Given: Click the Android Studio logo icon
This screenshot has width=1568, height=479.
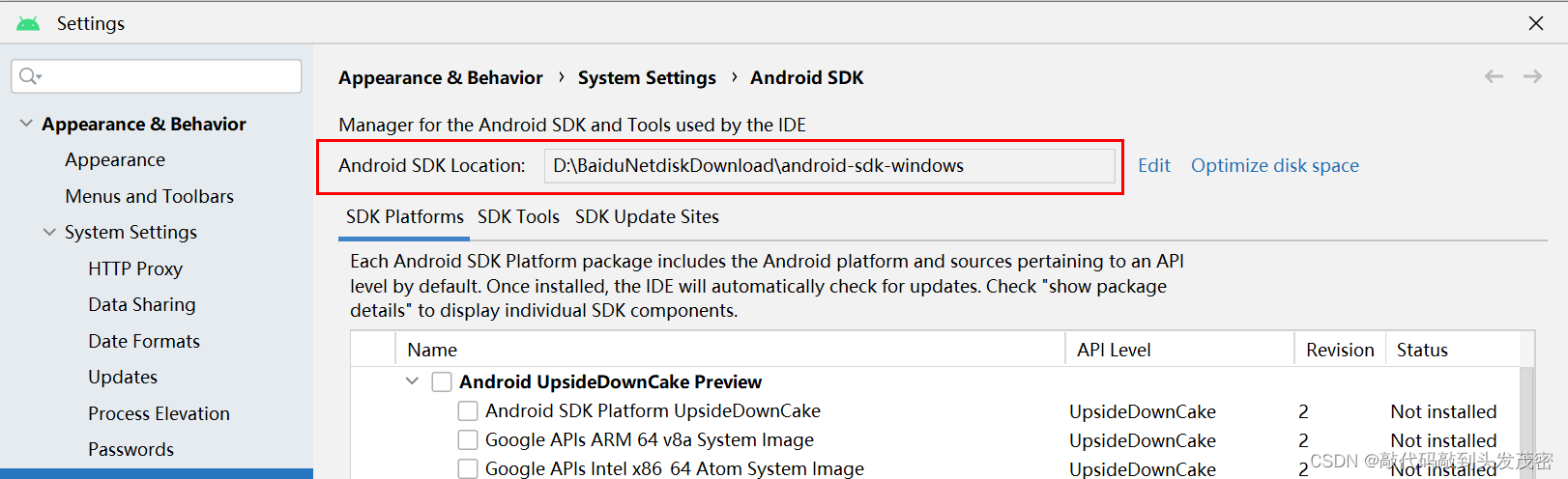Looking at the screenshot, I should (28, 23).
